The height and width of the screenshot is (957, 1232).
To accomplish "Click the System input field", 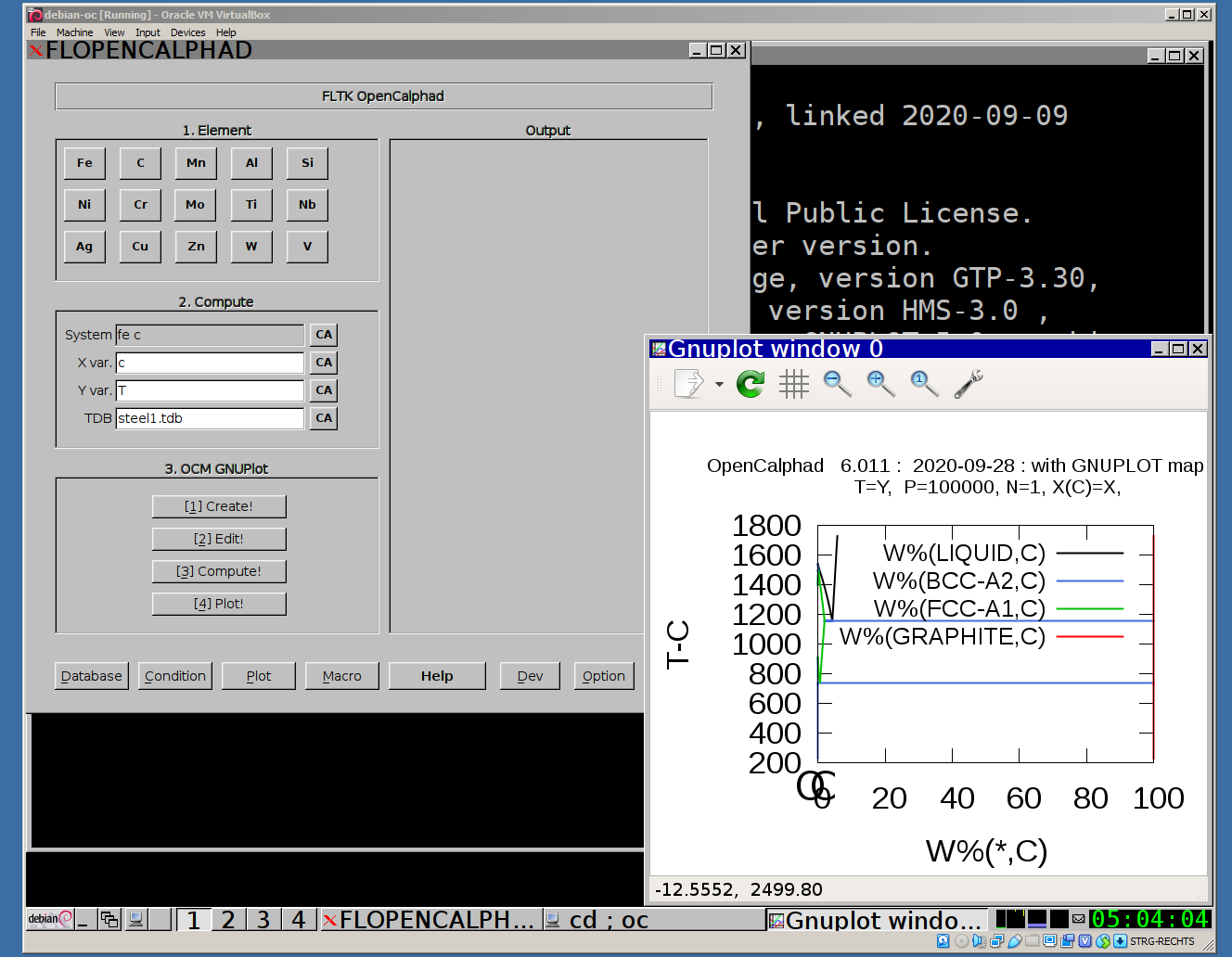I will pos(210,335).
